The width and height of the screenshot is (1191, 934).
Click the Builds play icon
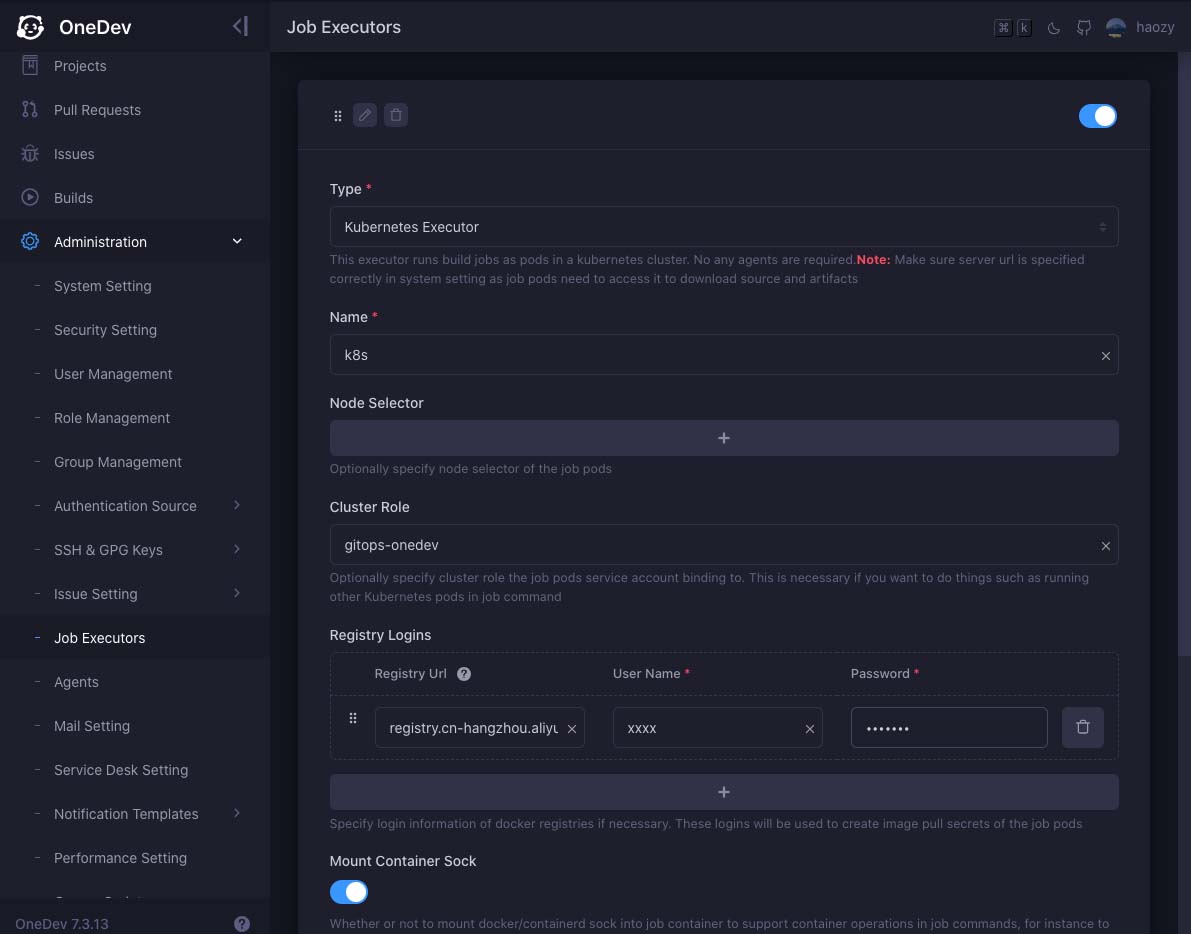tap(30, 197)
